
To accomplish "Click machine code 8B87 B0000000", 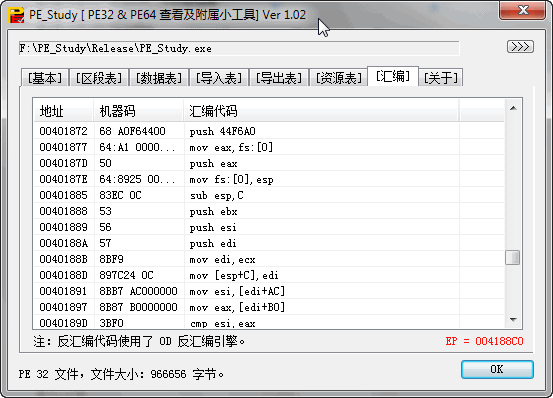I will tap(138, 307).
